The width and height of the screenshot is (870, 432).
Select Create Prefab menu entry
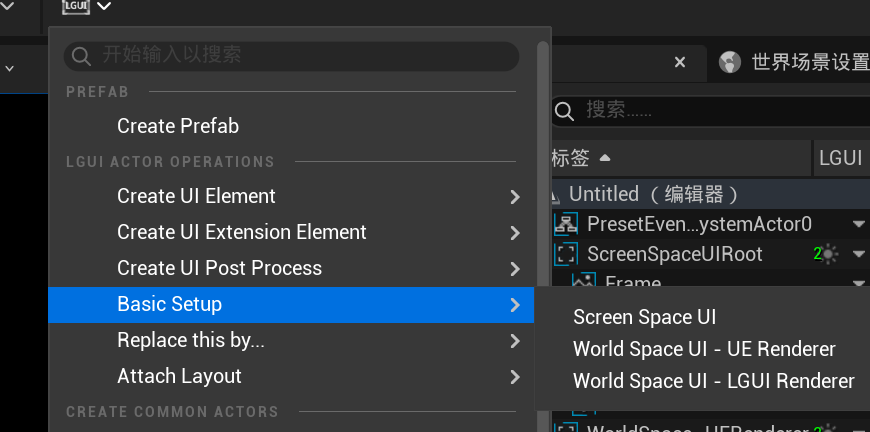178,126
